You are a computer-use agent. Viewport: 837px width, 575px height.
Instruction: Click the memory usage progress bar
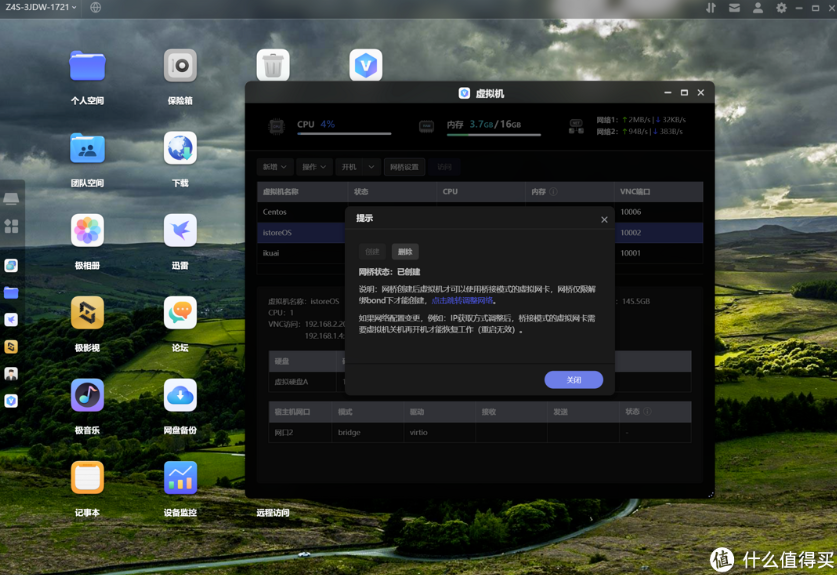(494, 135)
